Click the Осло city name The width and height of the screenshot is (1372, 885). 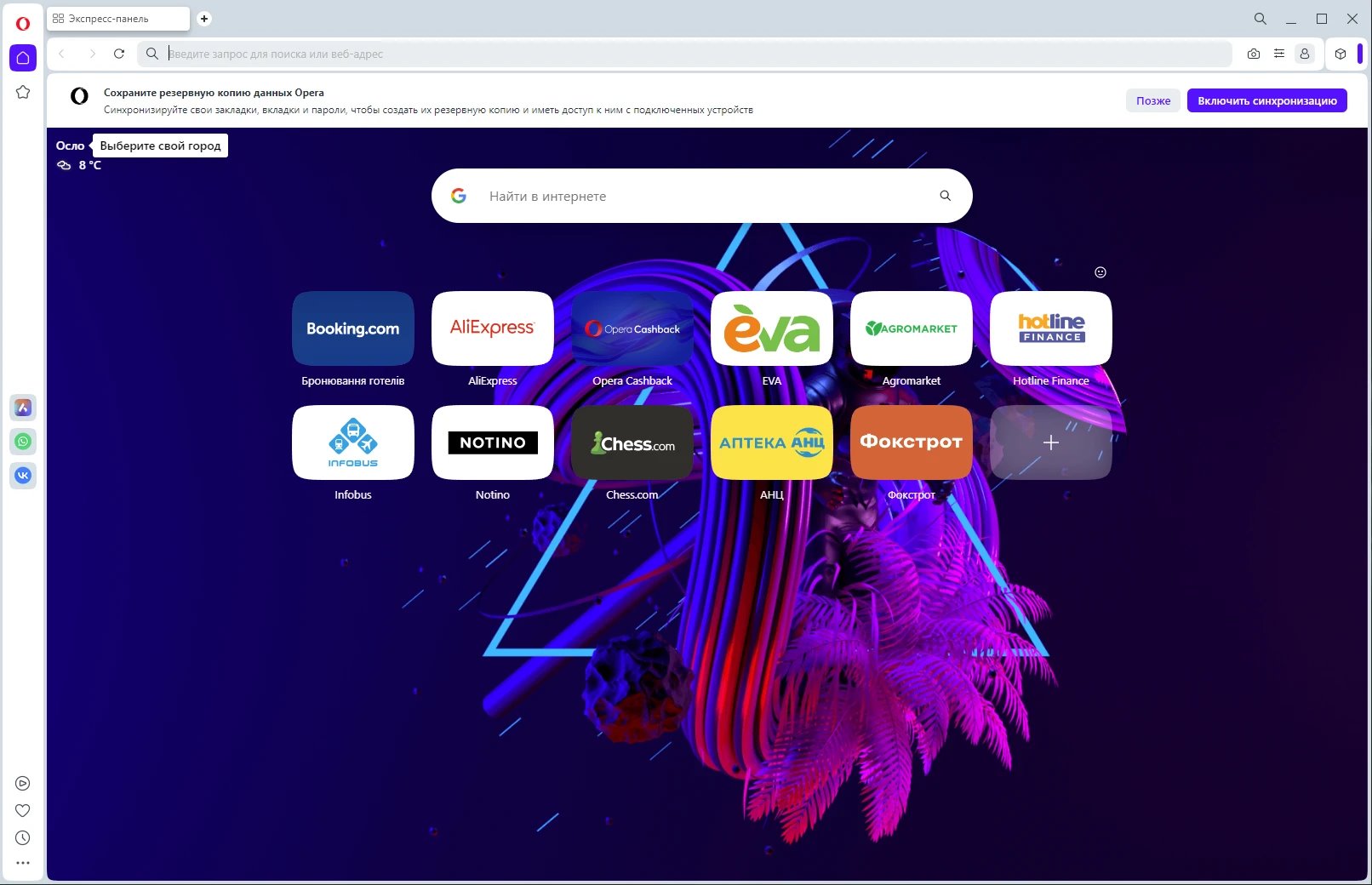click(71, 146)
